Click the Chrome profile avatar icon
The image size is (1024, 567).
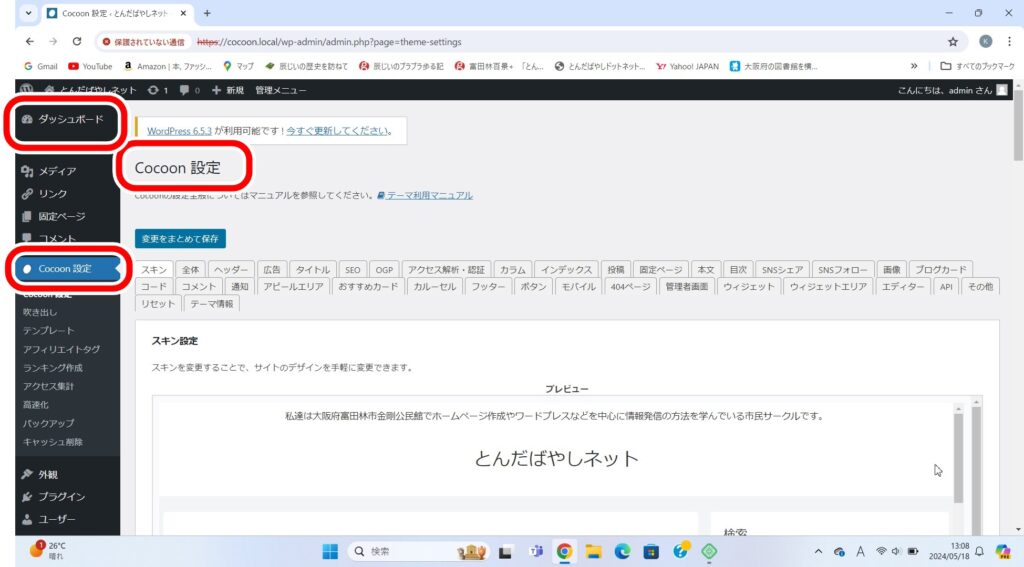point(985,42)
